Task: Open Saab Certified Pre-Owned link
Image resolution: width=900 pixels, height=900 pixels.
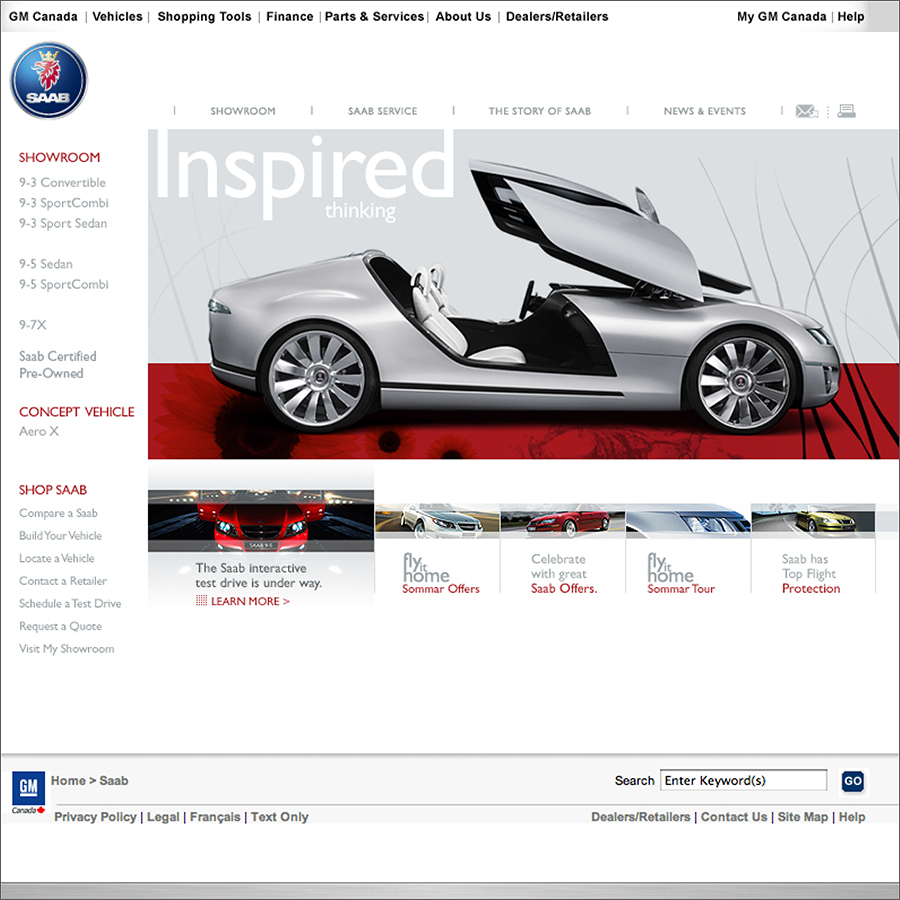Action: click(57, 364)
